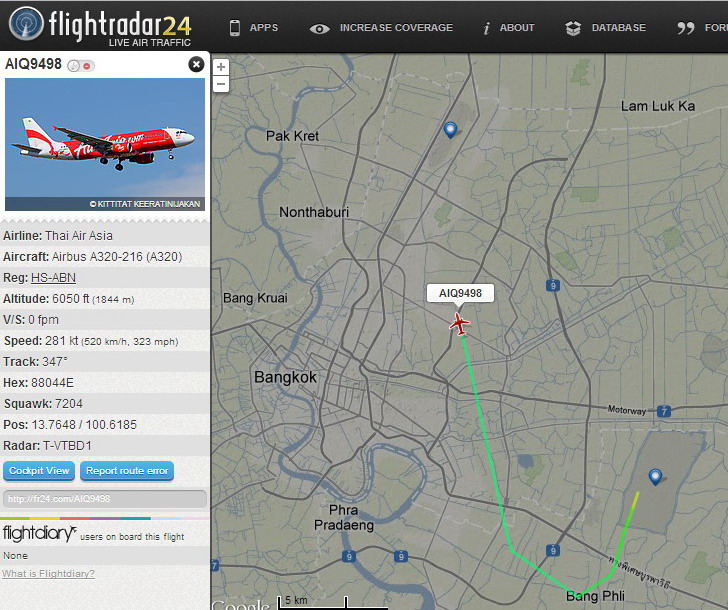The image size is (728, 610).
Task: Select the red airplane icon on the map
Action: point(459,324)
